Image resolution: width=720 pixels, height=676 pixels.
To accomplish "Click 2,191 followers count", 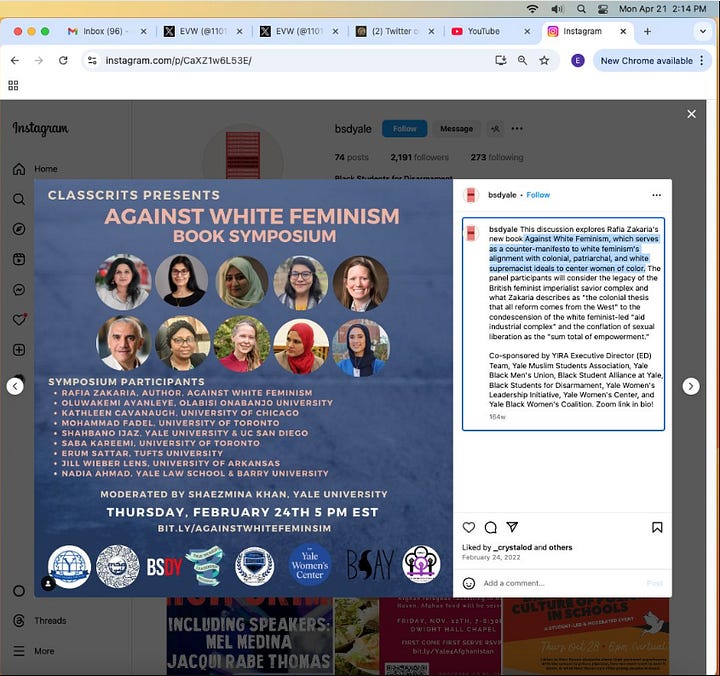I will tap(420, 158).
